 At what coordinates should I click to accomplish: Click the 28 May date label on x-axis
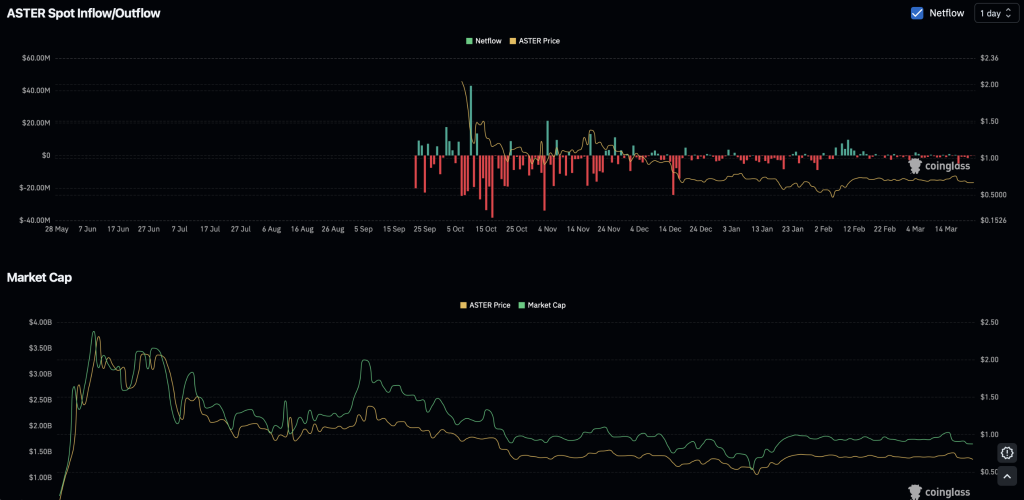click(57, 229)
